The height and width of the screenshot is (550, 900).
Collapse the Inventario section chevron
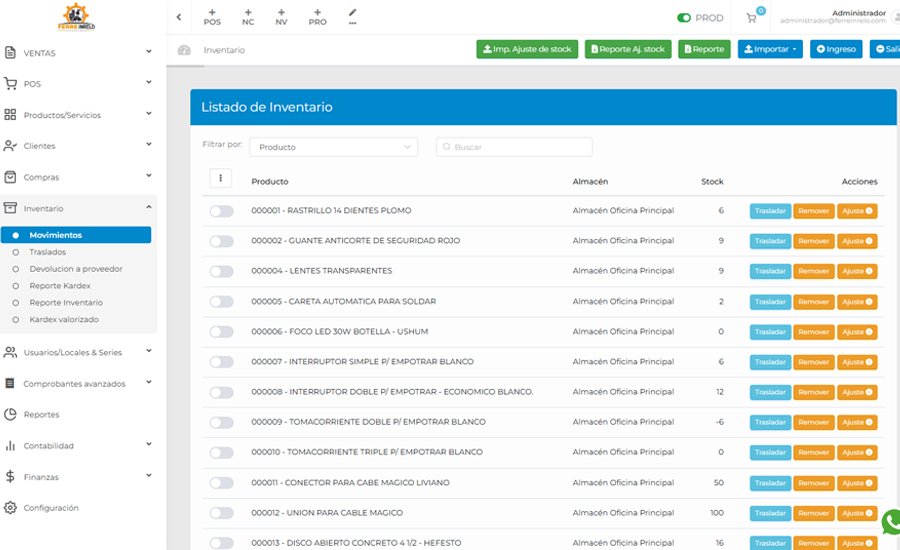(149, 207)
